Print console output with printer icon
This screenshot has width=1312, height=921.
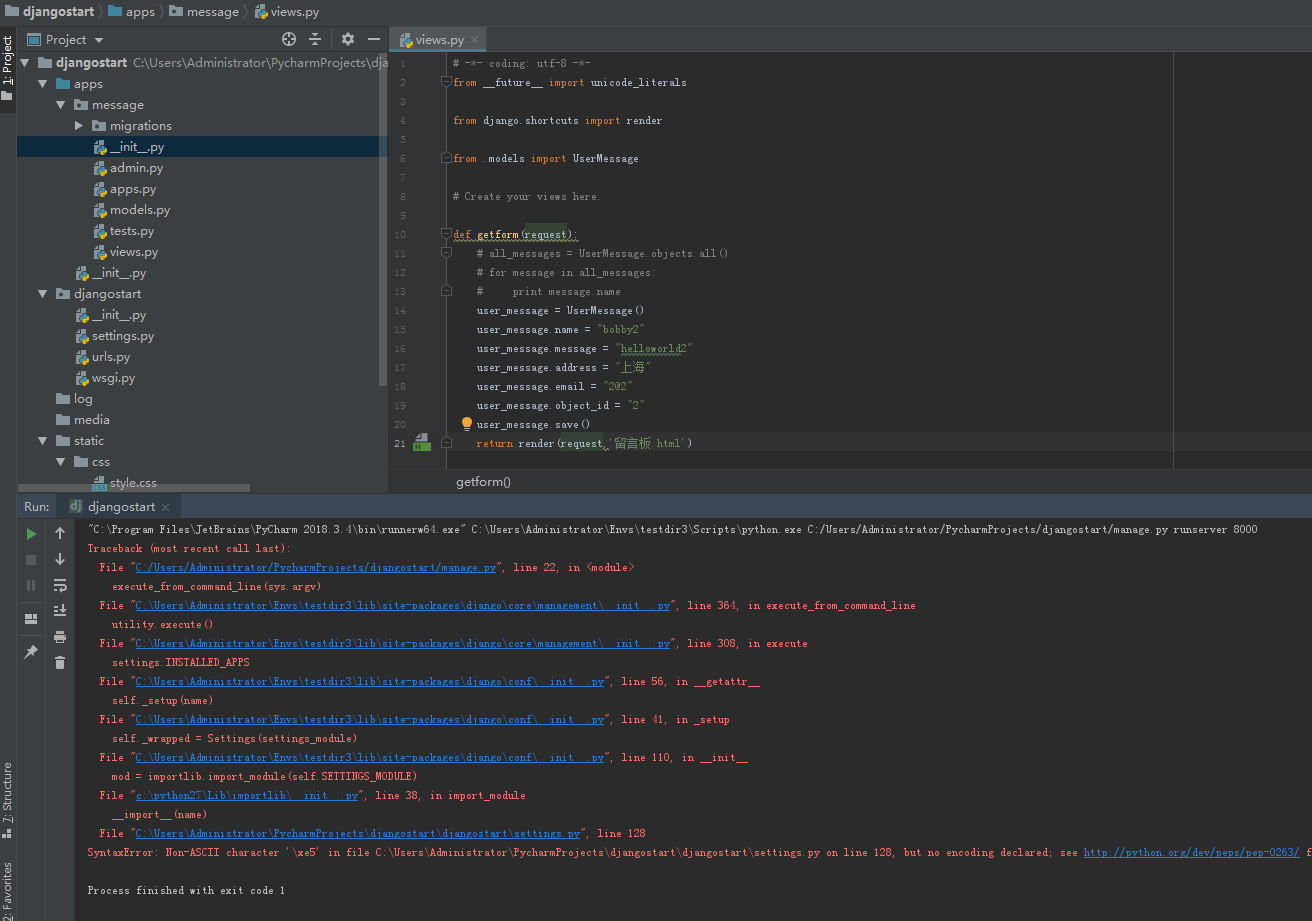(60, 637)
